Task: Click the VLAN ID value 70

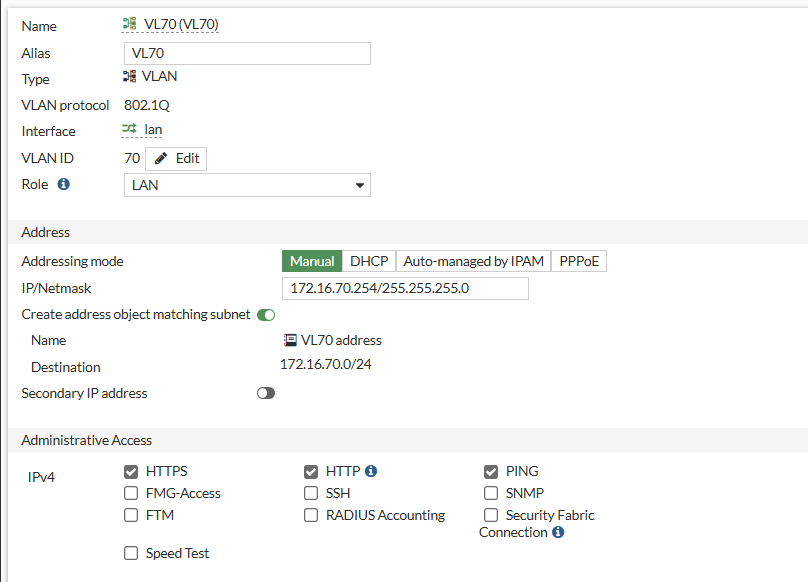Action: pos(132,158)
